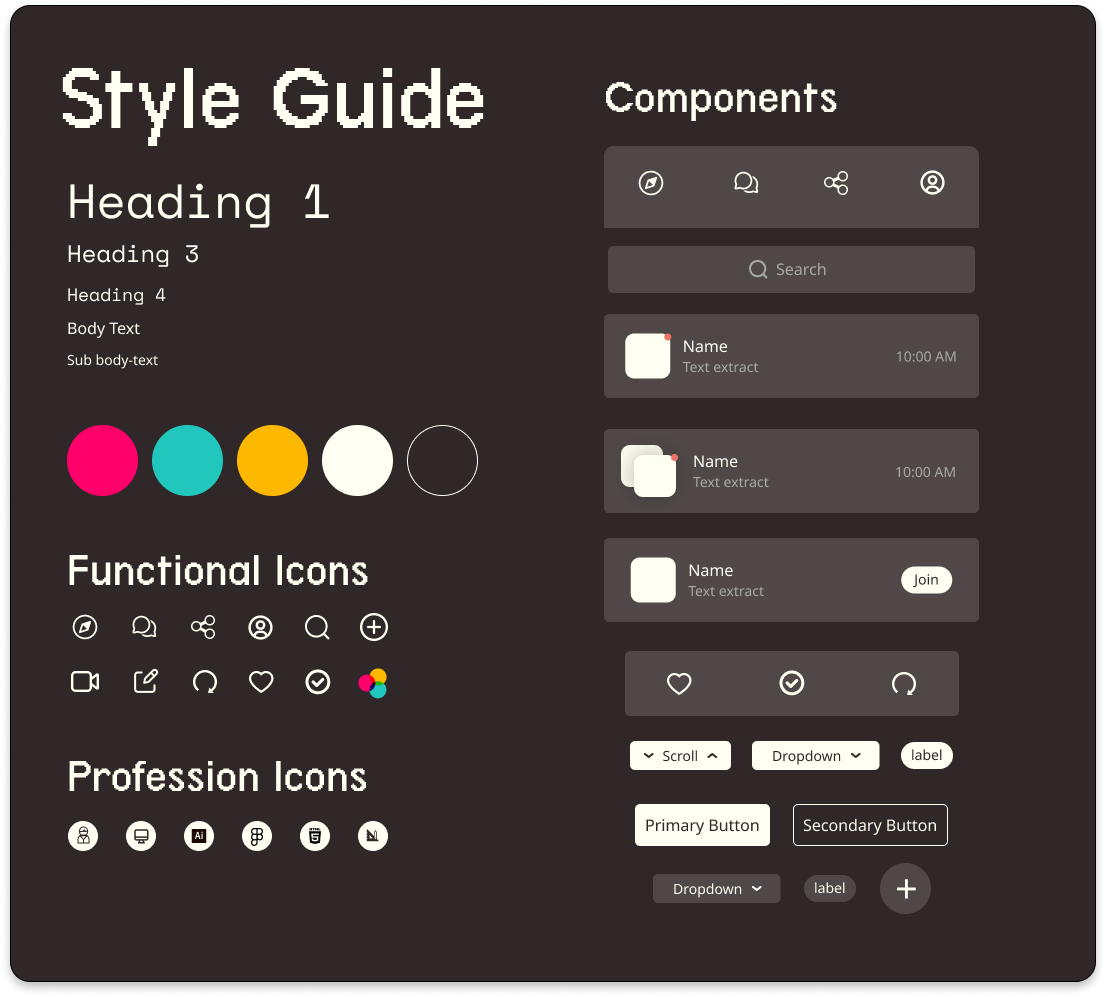The height and width of the screenshot is (997, 1106).
Task: Select the ruler and triangle profession icon
Action: (x=372, y=836)
